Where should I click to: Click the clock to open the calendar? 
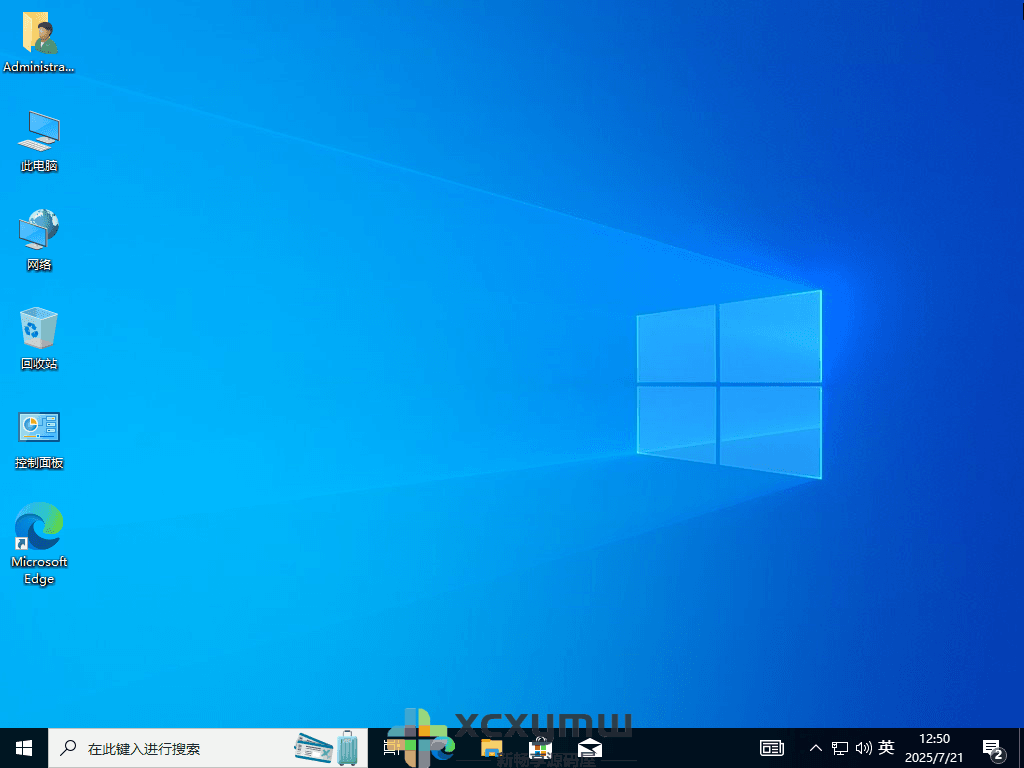click(934, 747)
